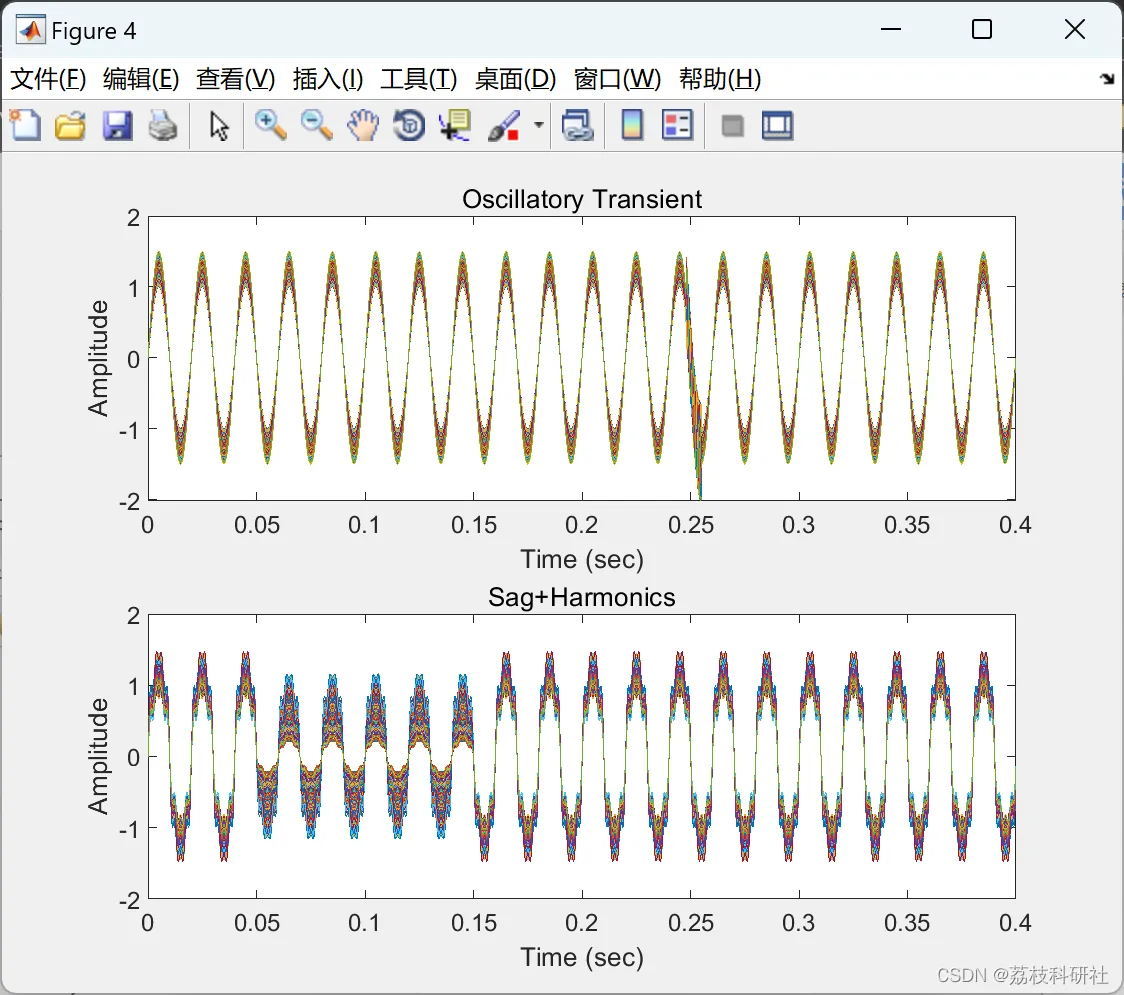The height and width of the screenshot is (995, 1124).
Task: Select the Edit Plot arrow tool
Action: [219, 126]
